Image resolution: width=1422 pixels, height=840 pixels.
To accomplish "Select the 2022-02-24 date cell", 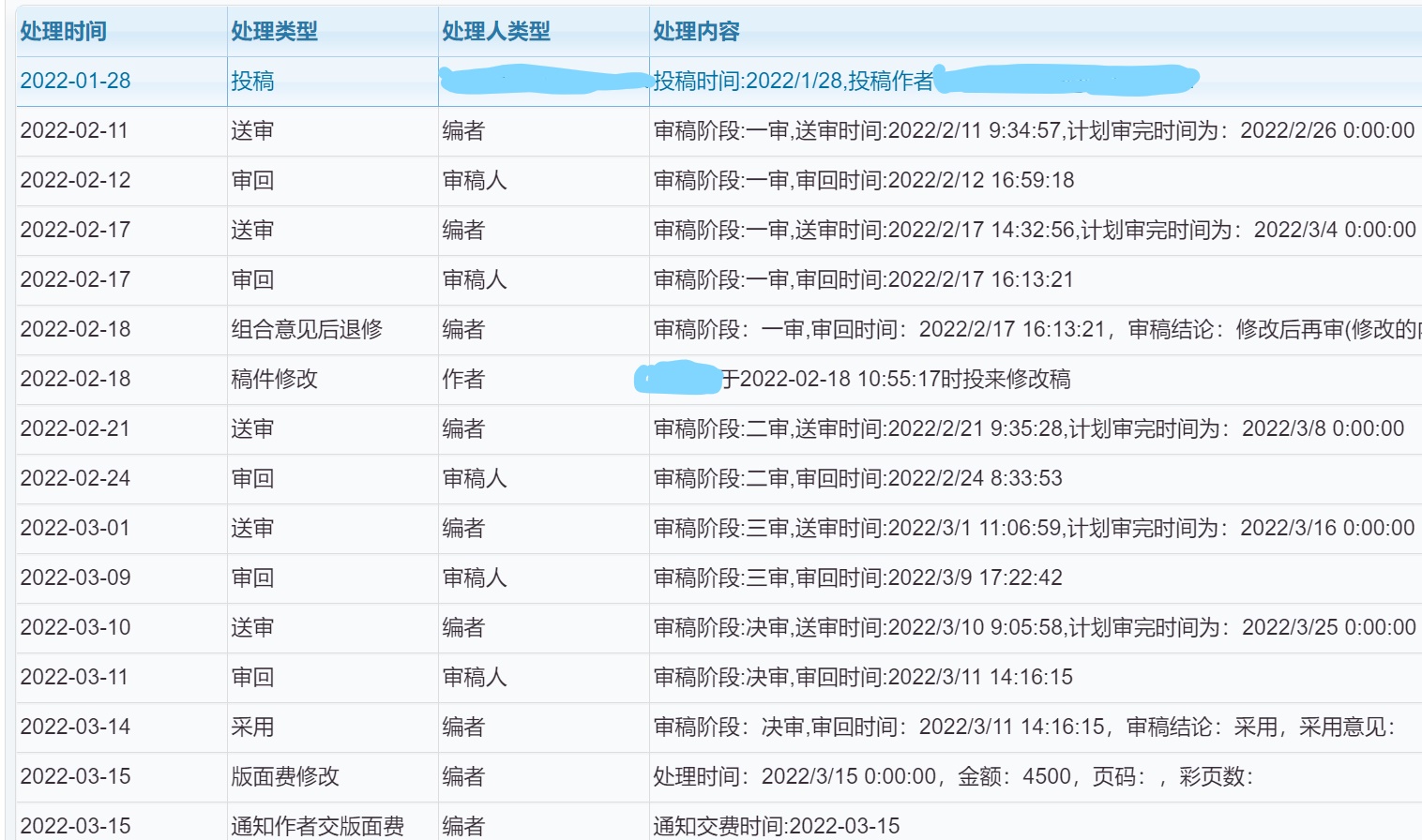I will 75,479.
